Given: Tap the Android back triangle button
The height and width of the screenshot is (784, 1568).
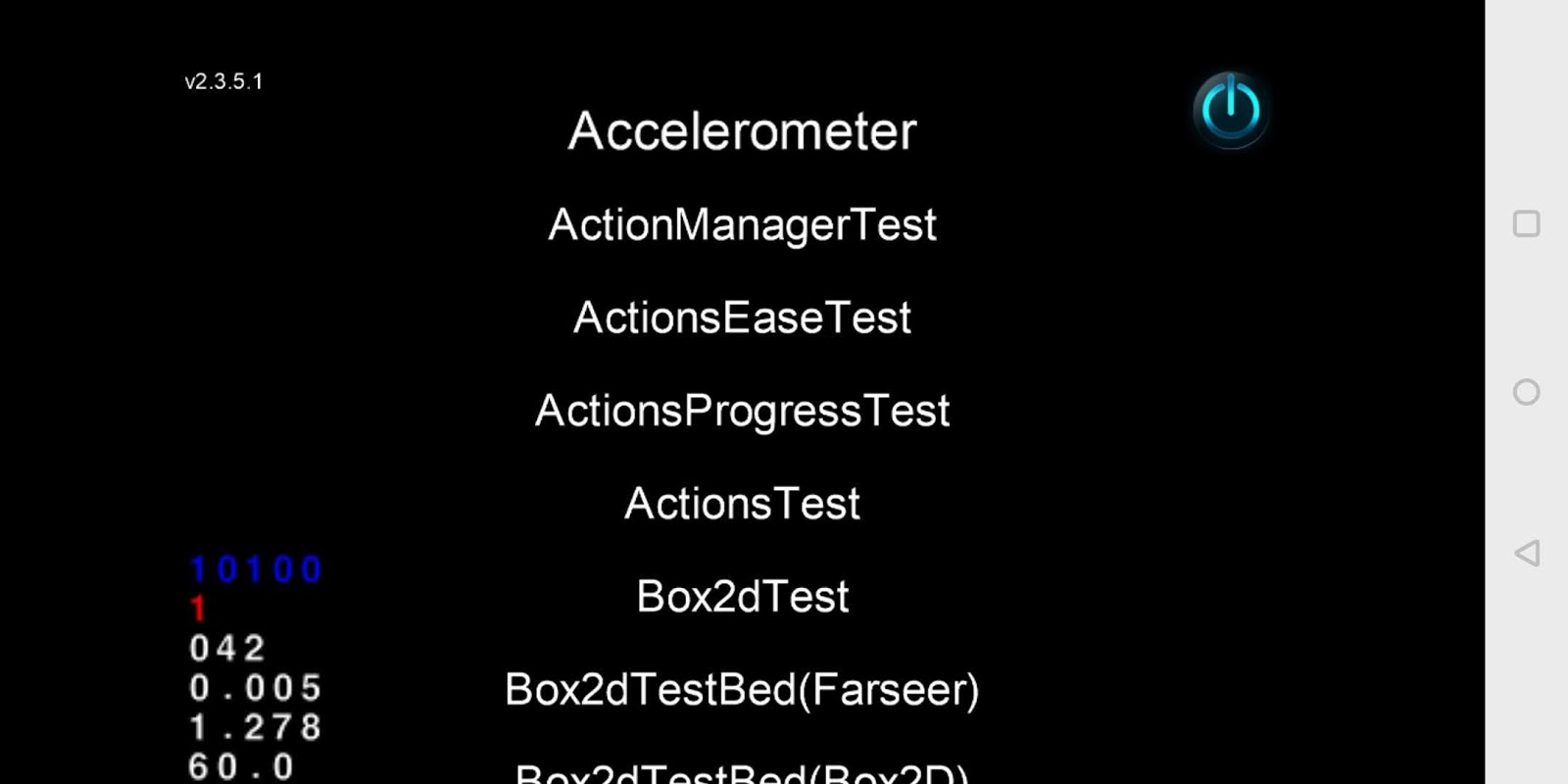Looking at the screenshot, I should tap(1526, 553).
